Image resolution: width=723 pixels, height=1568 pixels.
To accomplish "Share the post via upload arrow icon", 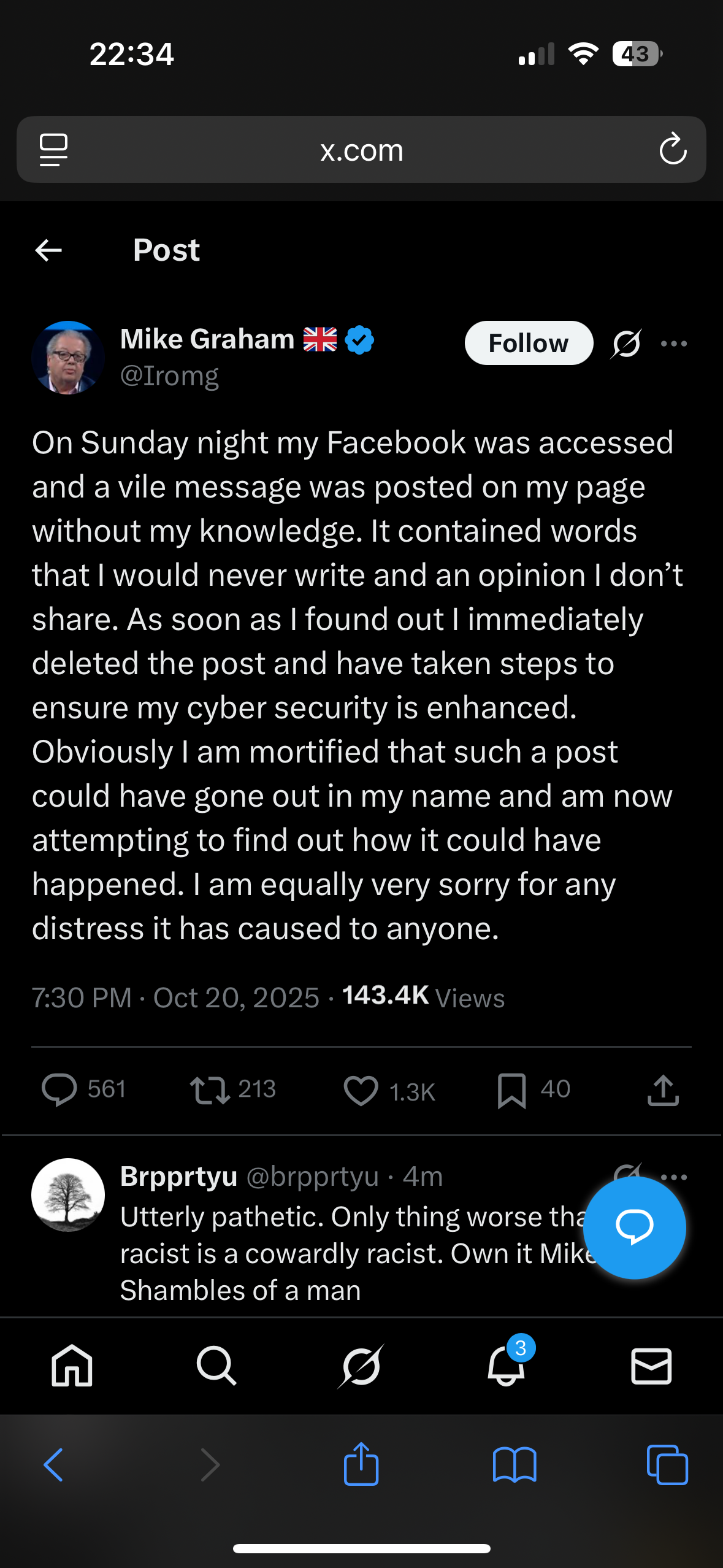I will coord(663,1091).
